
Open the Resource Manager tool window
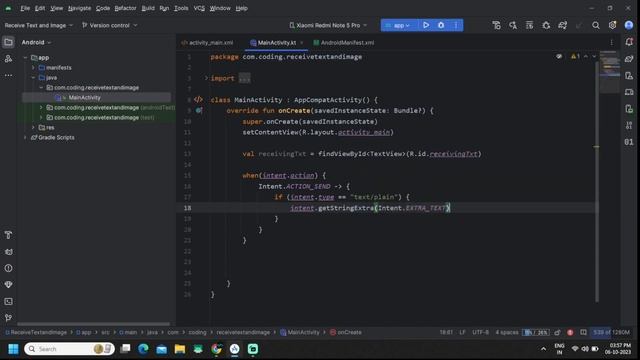(8, 59)
